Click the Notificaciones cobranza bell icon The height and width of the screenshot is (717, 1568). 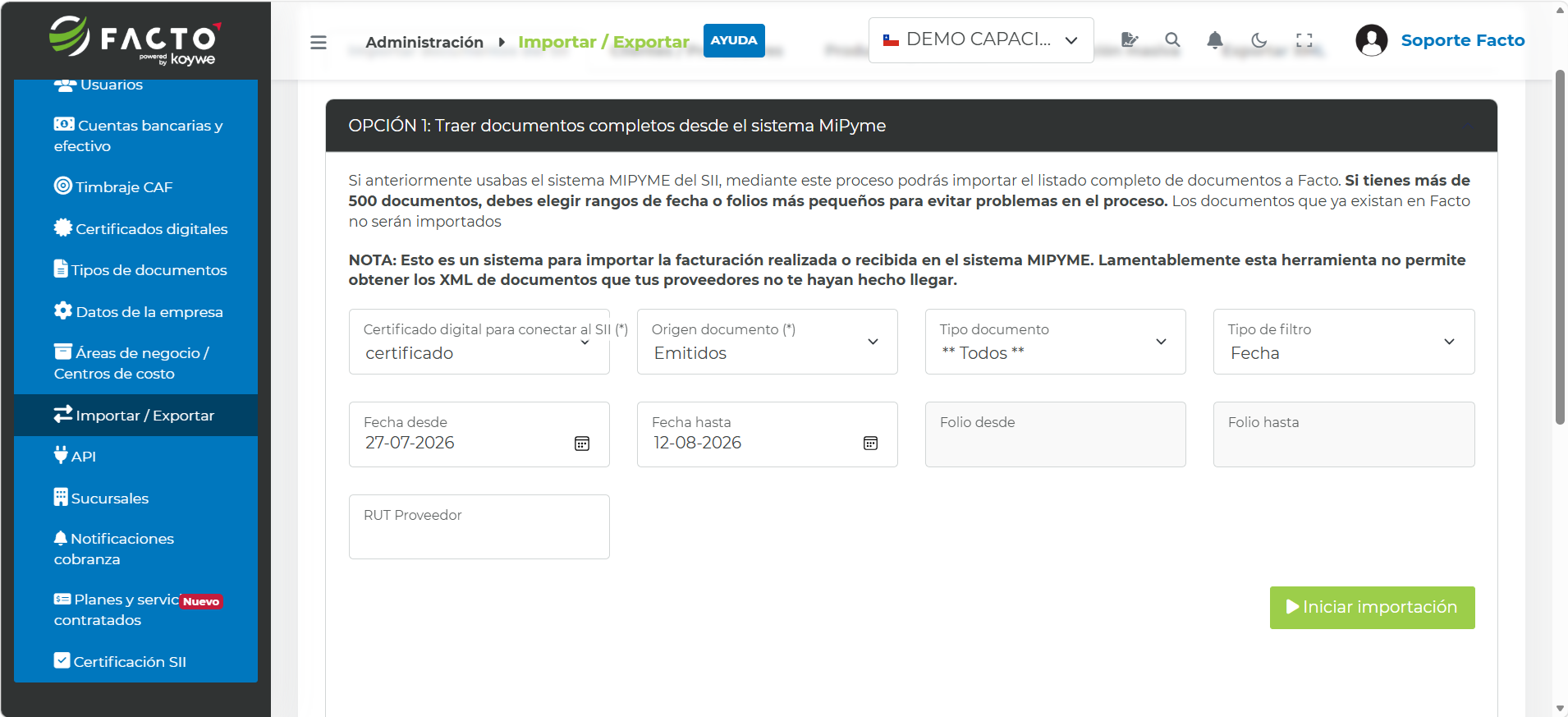pyautogui.click(x=61, y=538)
